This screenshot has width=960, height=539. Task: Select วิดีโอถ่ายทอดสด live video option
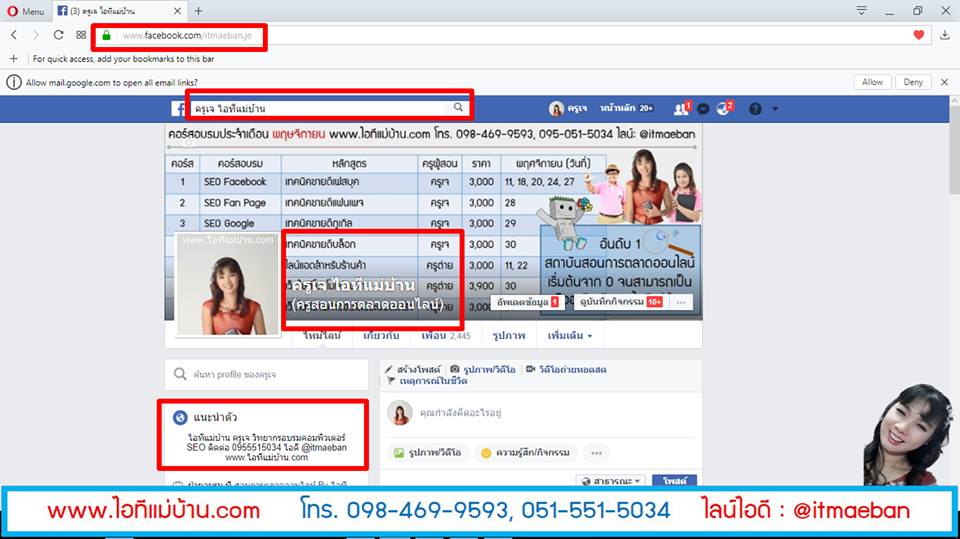click(566, 369)
